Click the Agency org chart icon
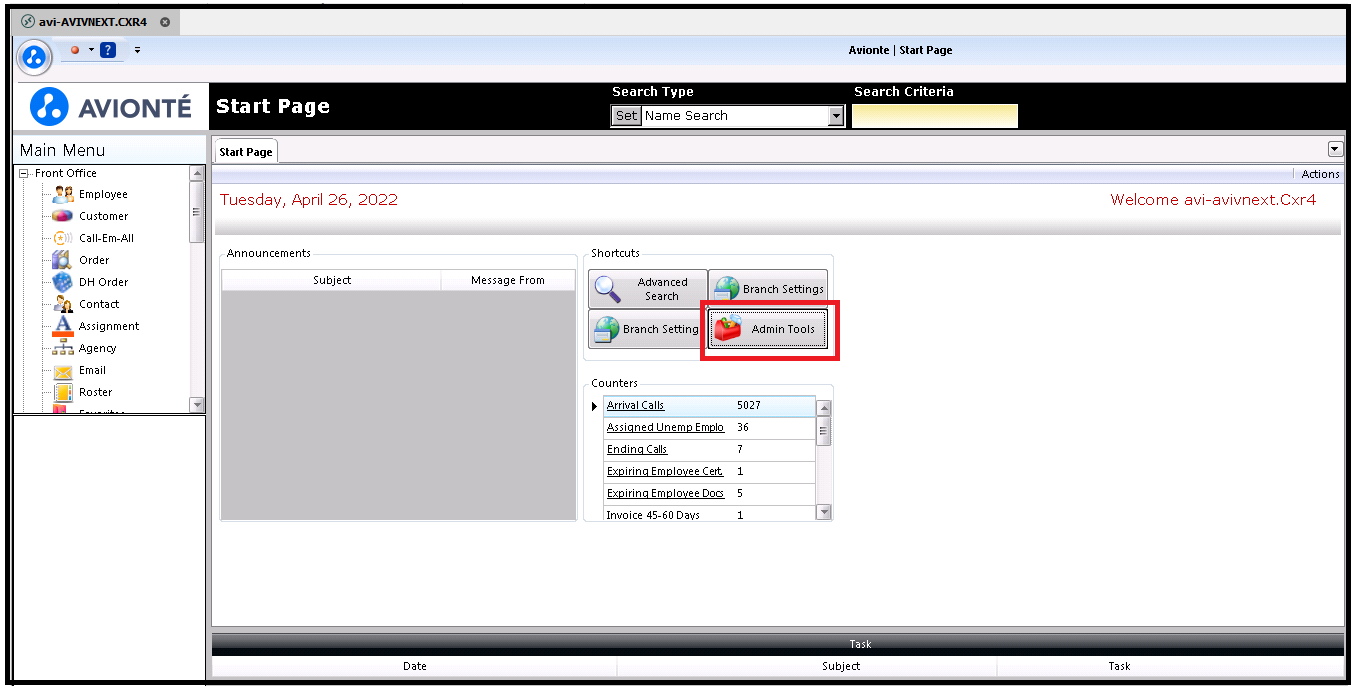Screen dimensions: 1353x689 click(x=63, y=348)
